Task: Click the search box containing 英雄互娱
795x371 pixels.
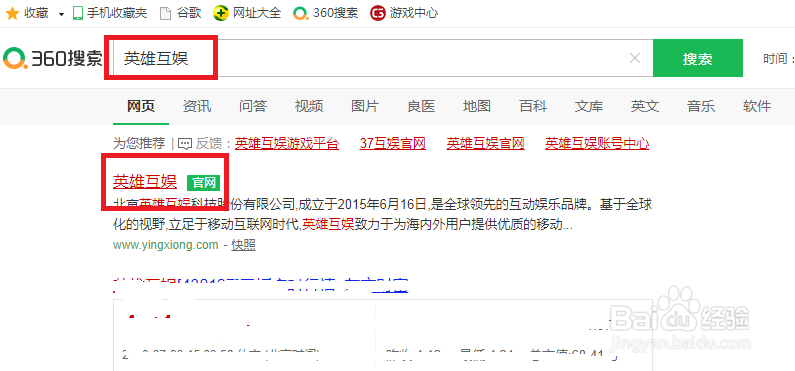Action: 383,58
